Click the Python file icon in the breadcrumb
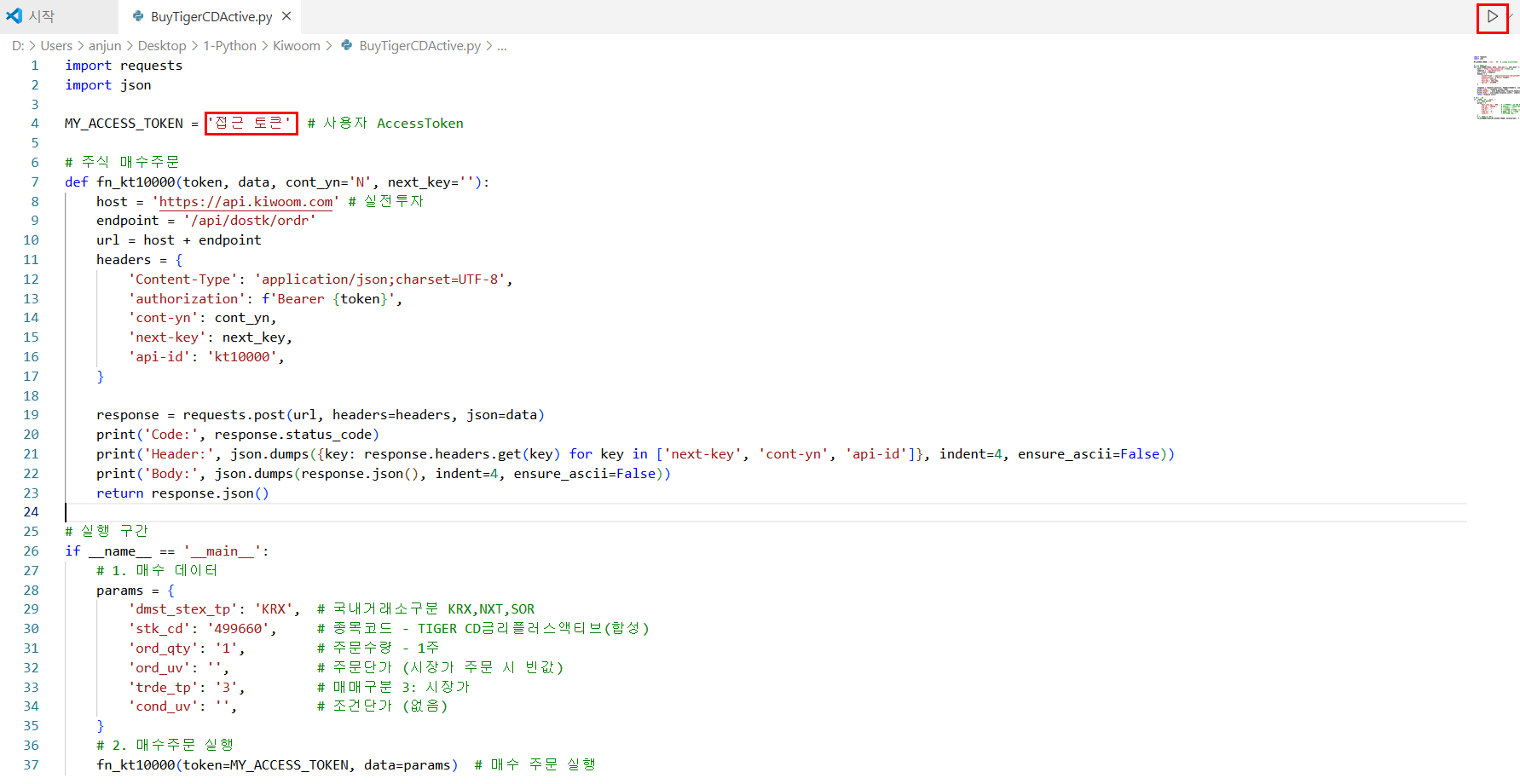1520x784 pixels. coord(346,45)
